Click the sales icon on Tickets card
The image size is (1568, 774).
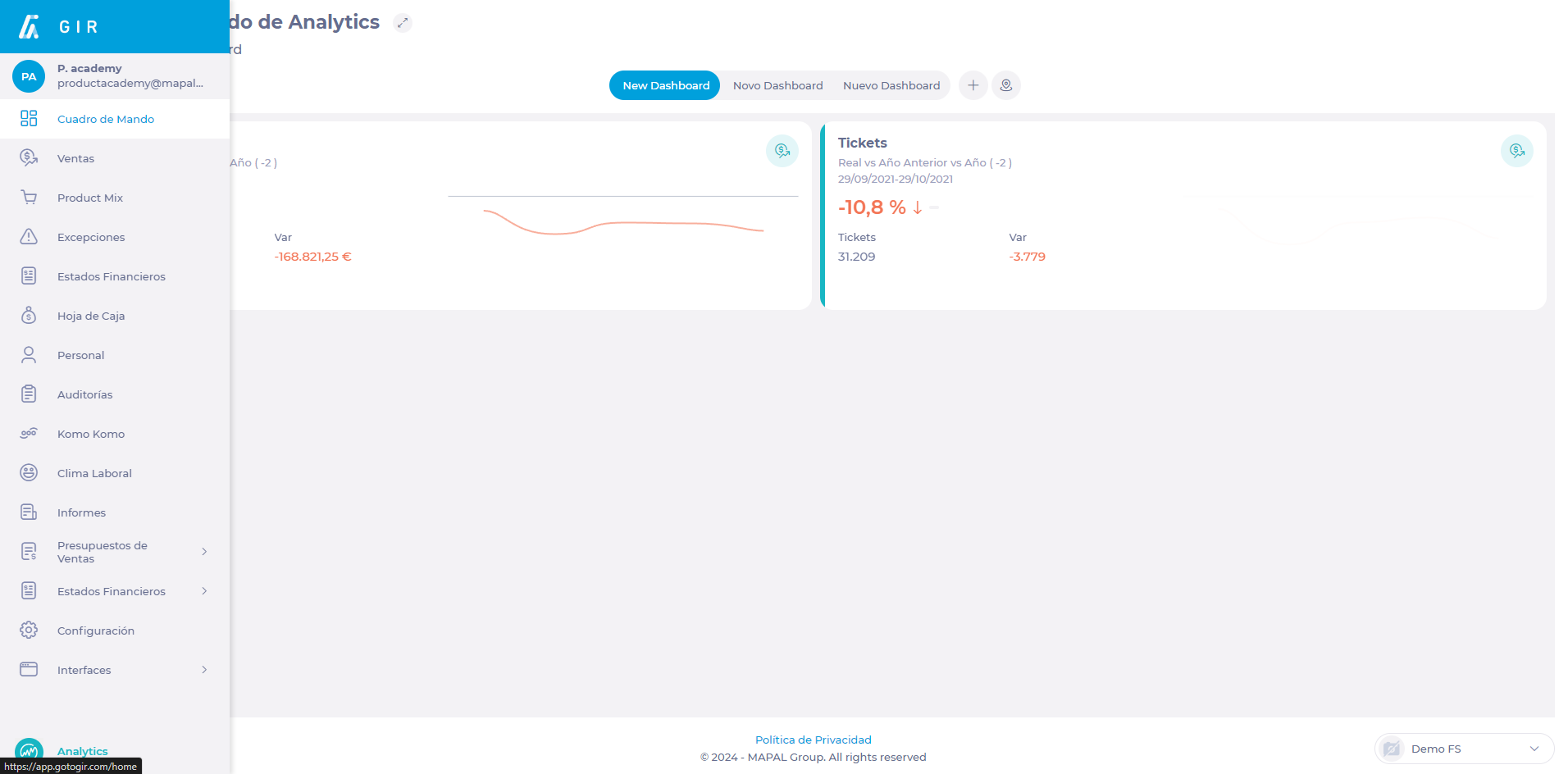1516,151
